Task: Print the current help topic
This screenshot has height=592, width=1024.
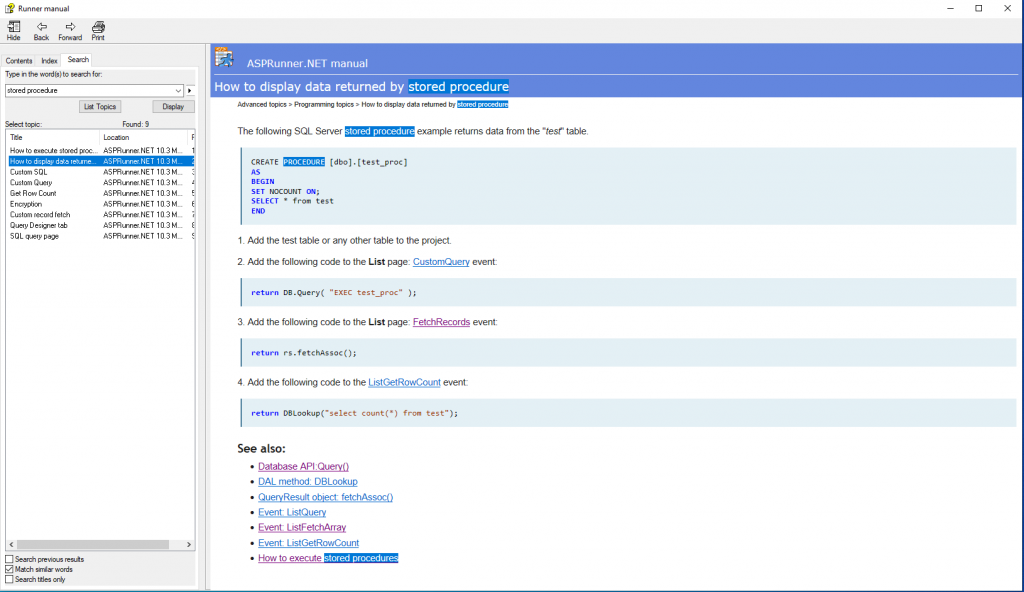Action: (x=98, y=31)
